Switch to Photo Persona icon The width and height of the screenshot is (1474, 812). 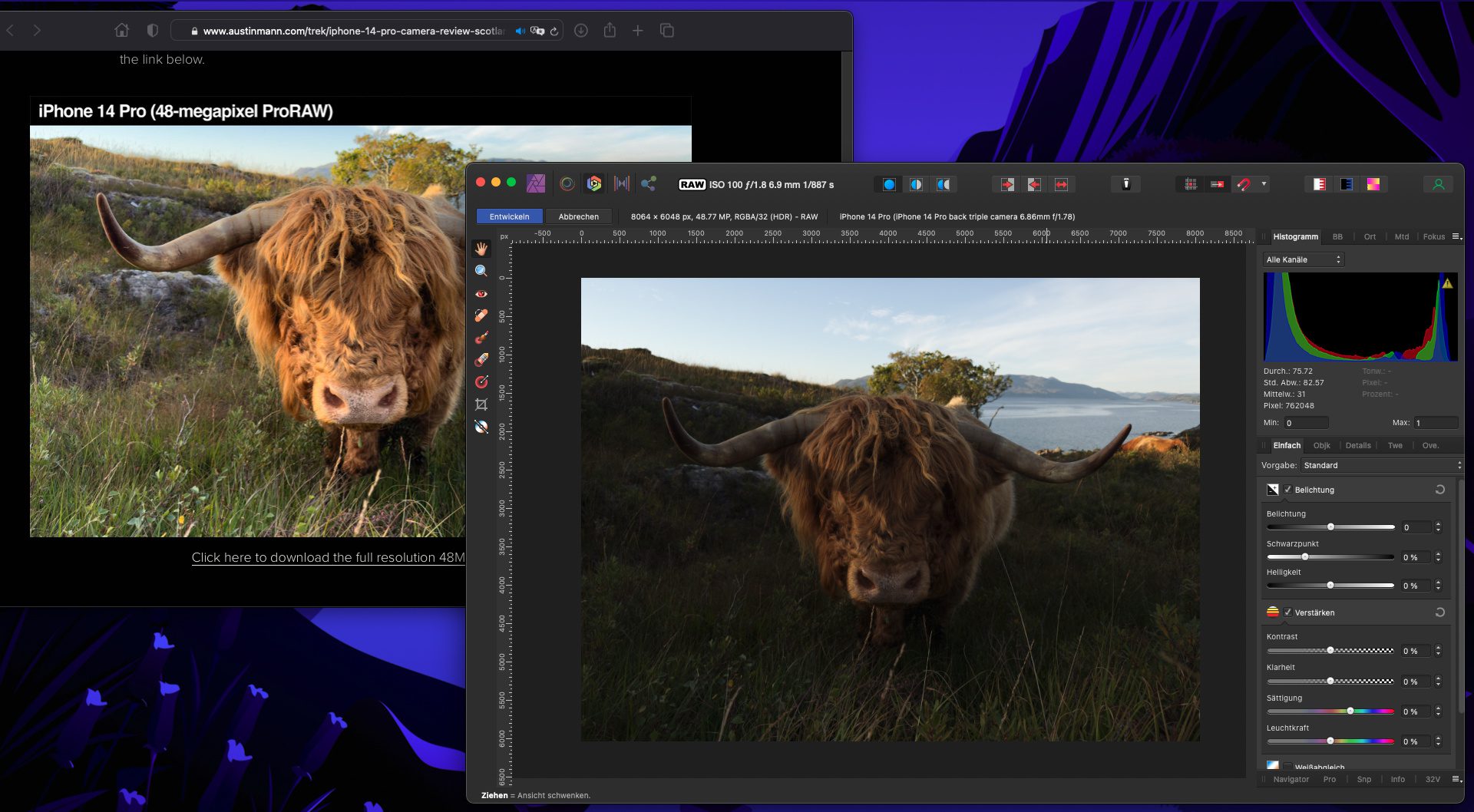coord(536,183)
